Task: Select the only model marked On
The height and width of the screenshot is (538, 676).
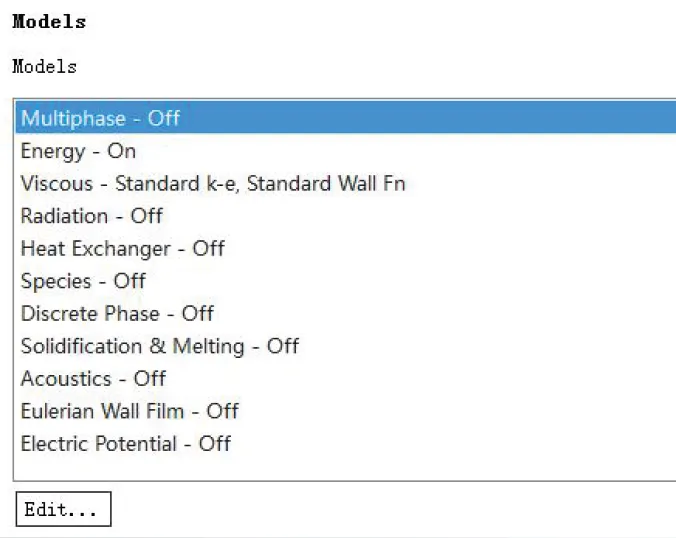Action: (78, 151)
